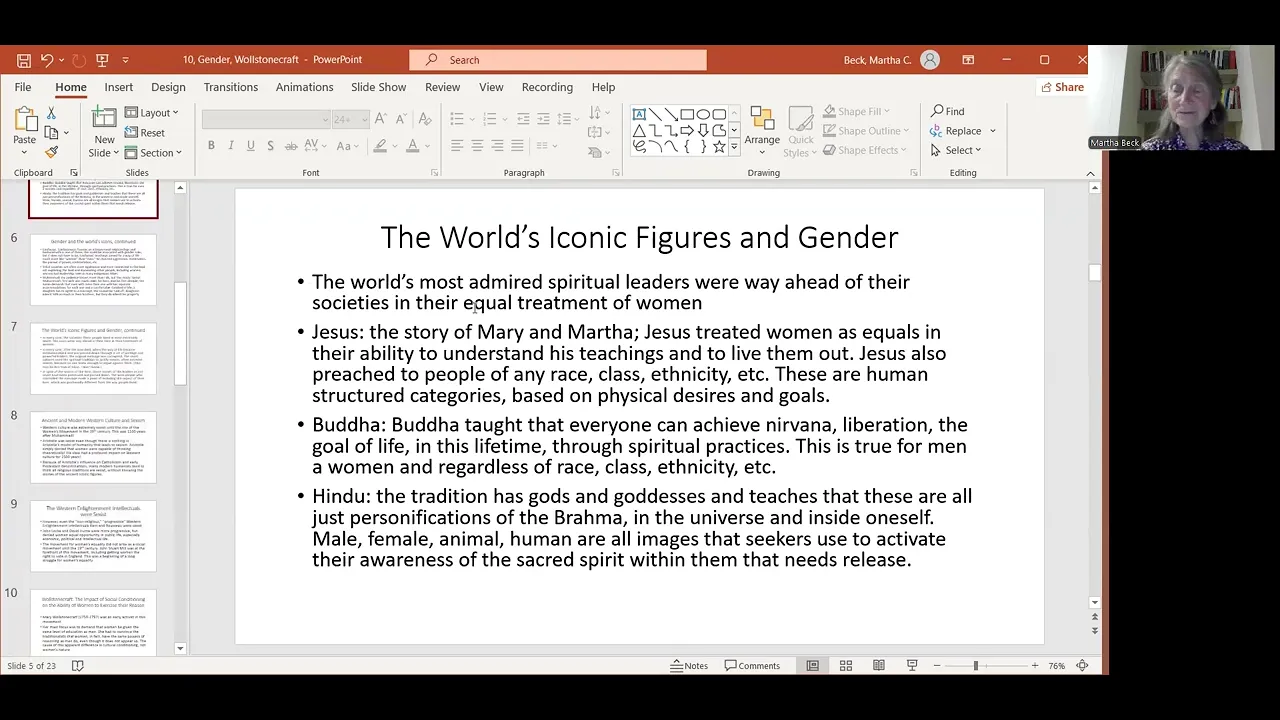Expand the Section dropdown
This screenshot has width=1280, height=720.
point(153,153)
